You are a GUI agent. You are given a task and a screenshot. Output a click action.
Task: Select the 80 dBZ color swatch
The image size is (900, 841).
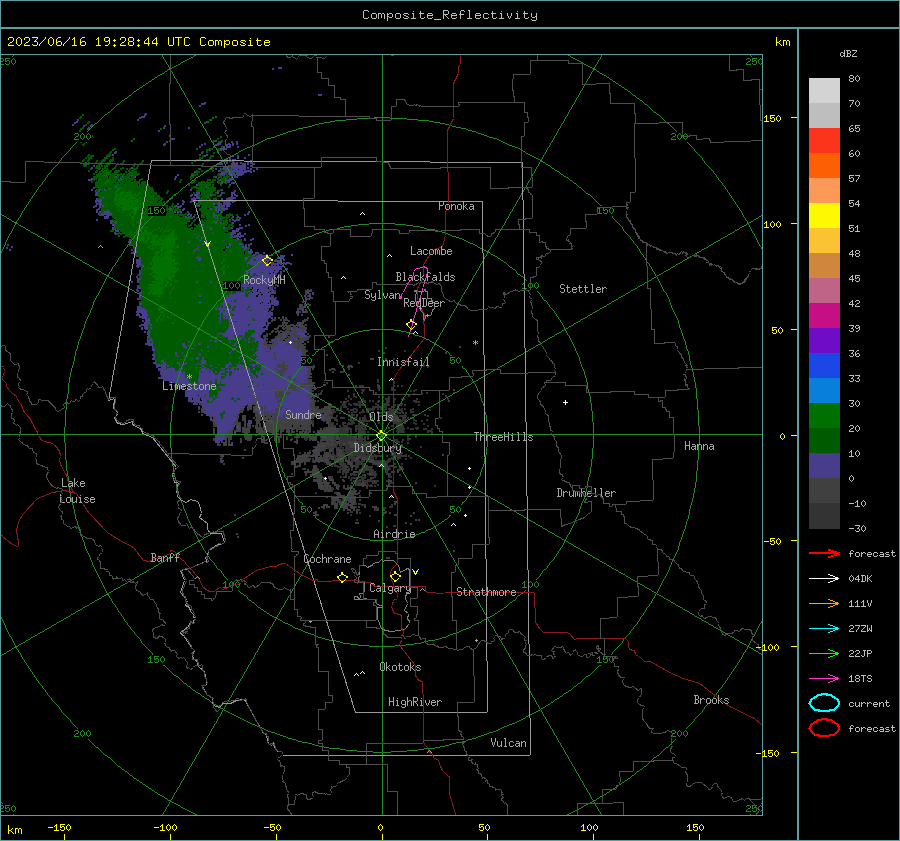(x=824, y=90)
